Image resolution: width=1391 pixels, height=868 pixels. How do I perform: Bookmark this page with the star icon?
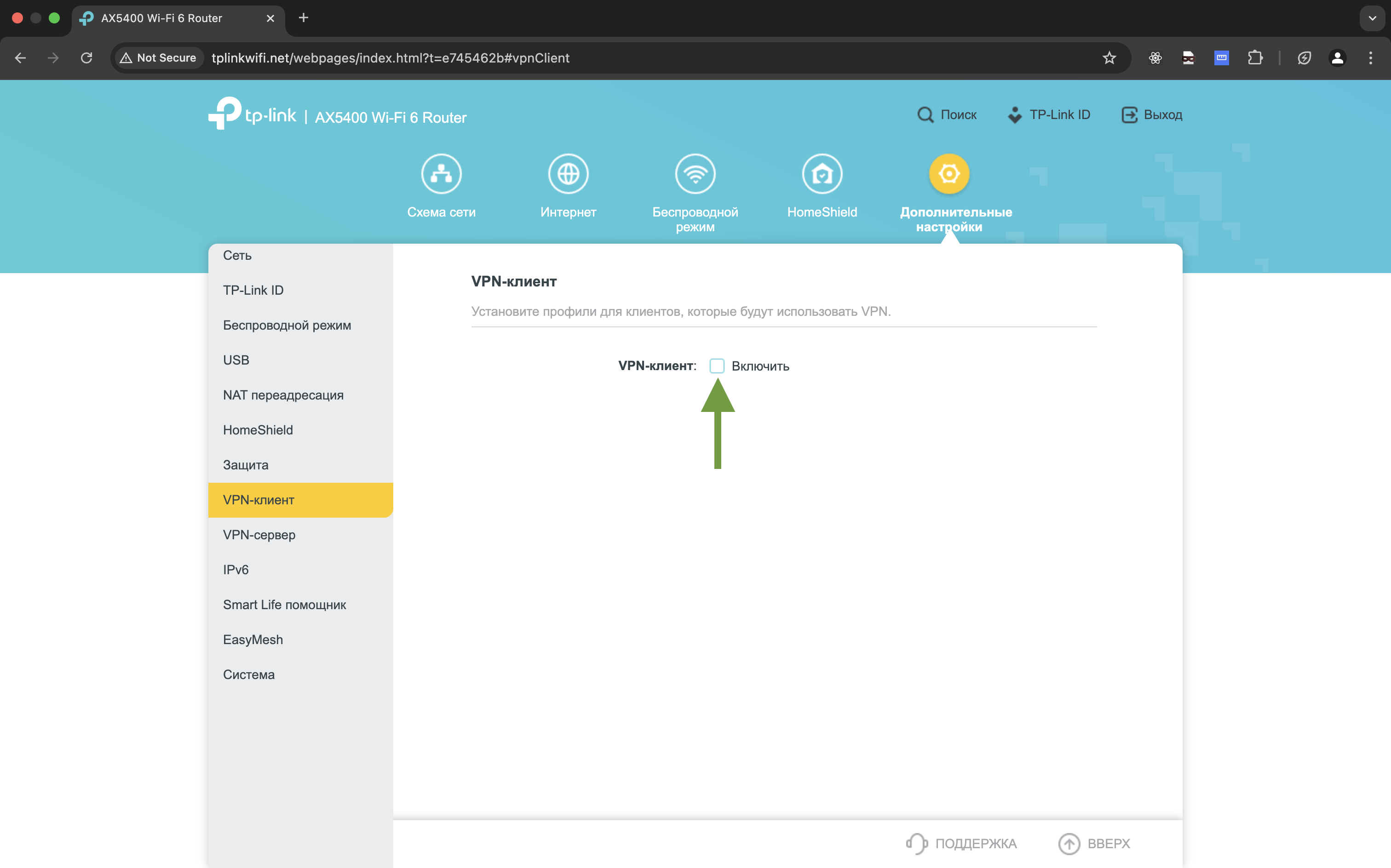(1109, 58)
